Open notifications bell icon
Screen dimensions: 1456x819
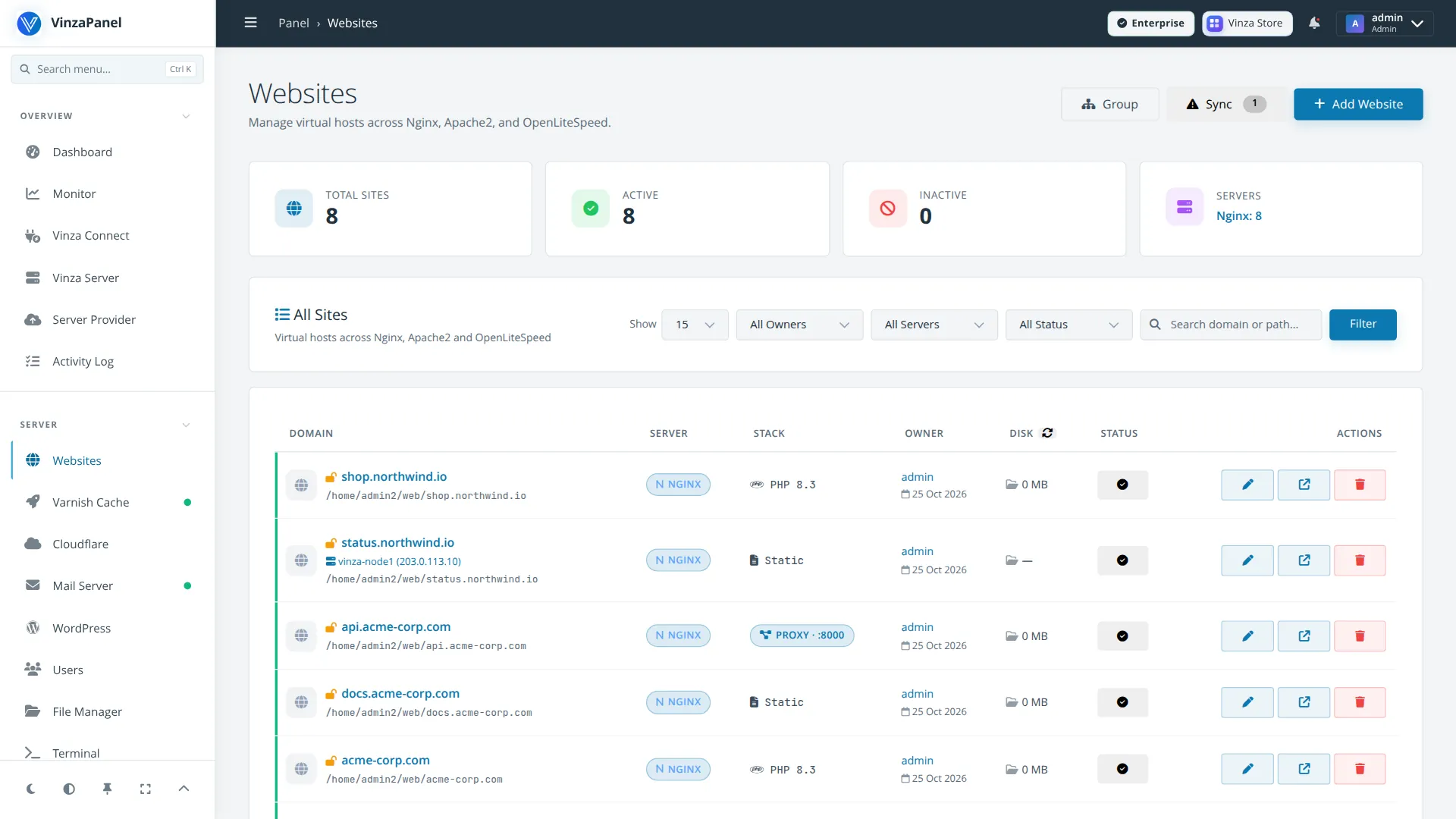(x=1314, y=23)
